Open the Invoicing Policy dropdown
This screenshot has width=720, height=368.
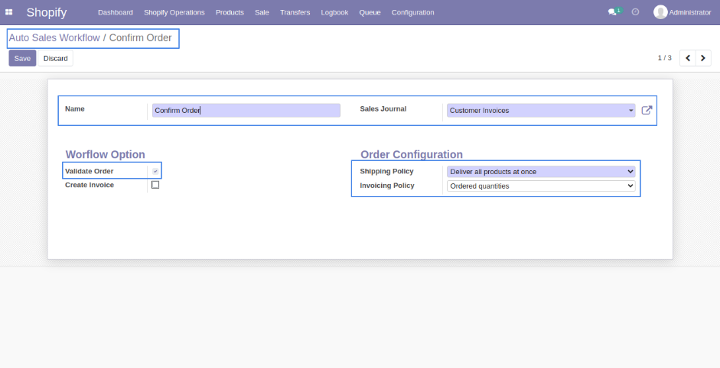click(541, 186)
